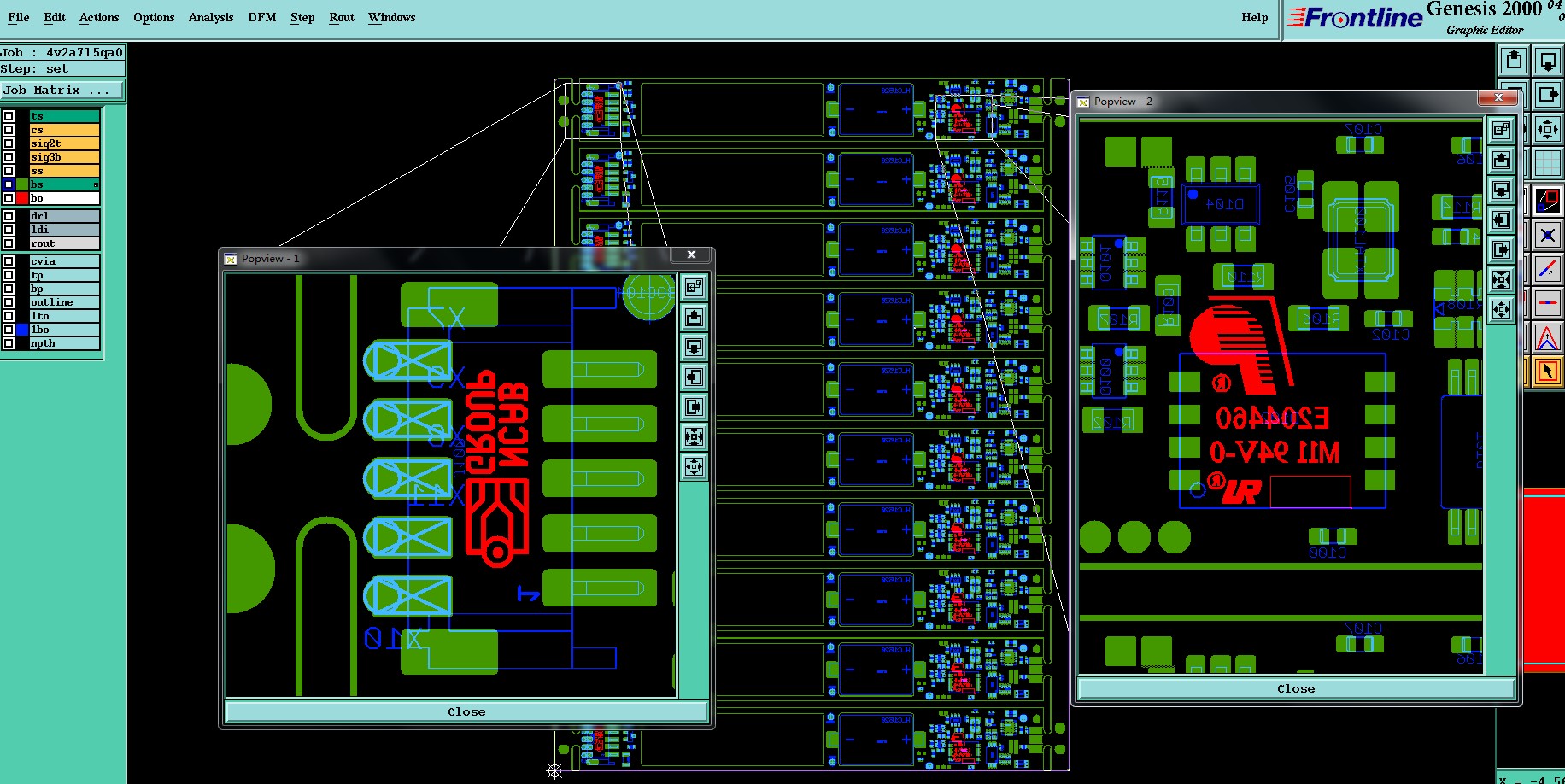Click Close button in Popview 1

466,711
